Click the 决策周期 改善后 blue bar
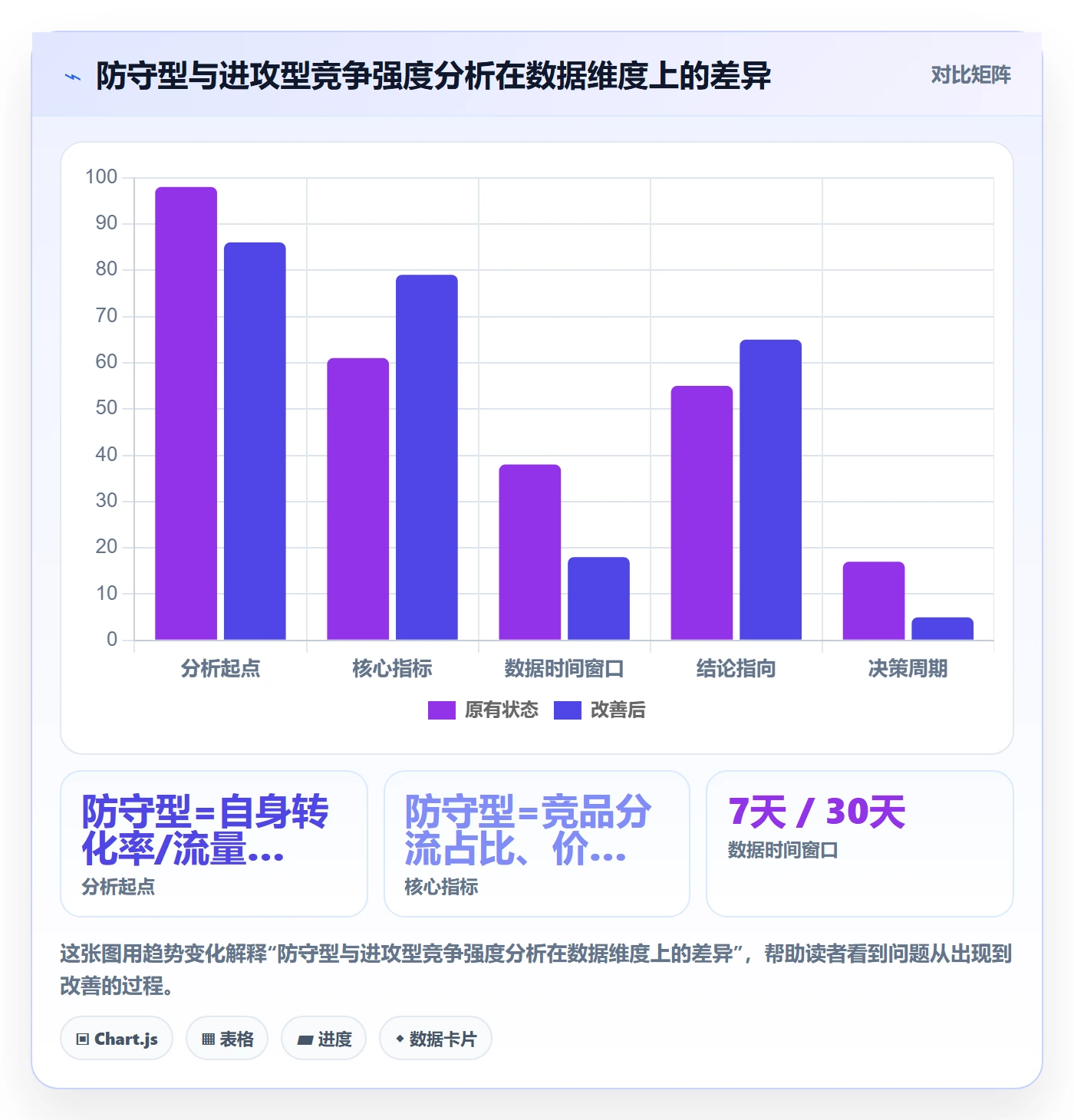The image size is (1074, 1120). [942, 628]
